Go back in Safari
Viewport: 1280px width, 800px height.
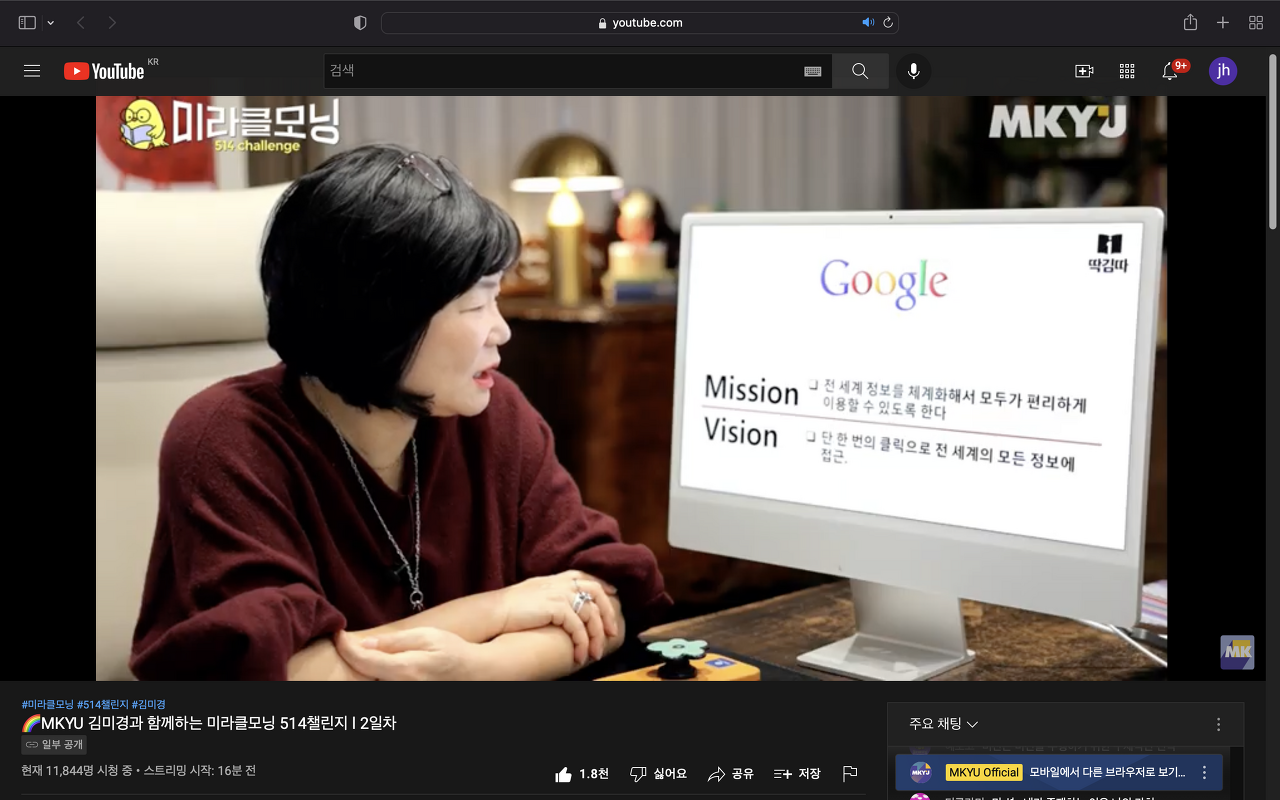[x=81, y=22]
